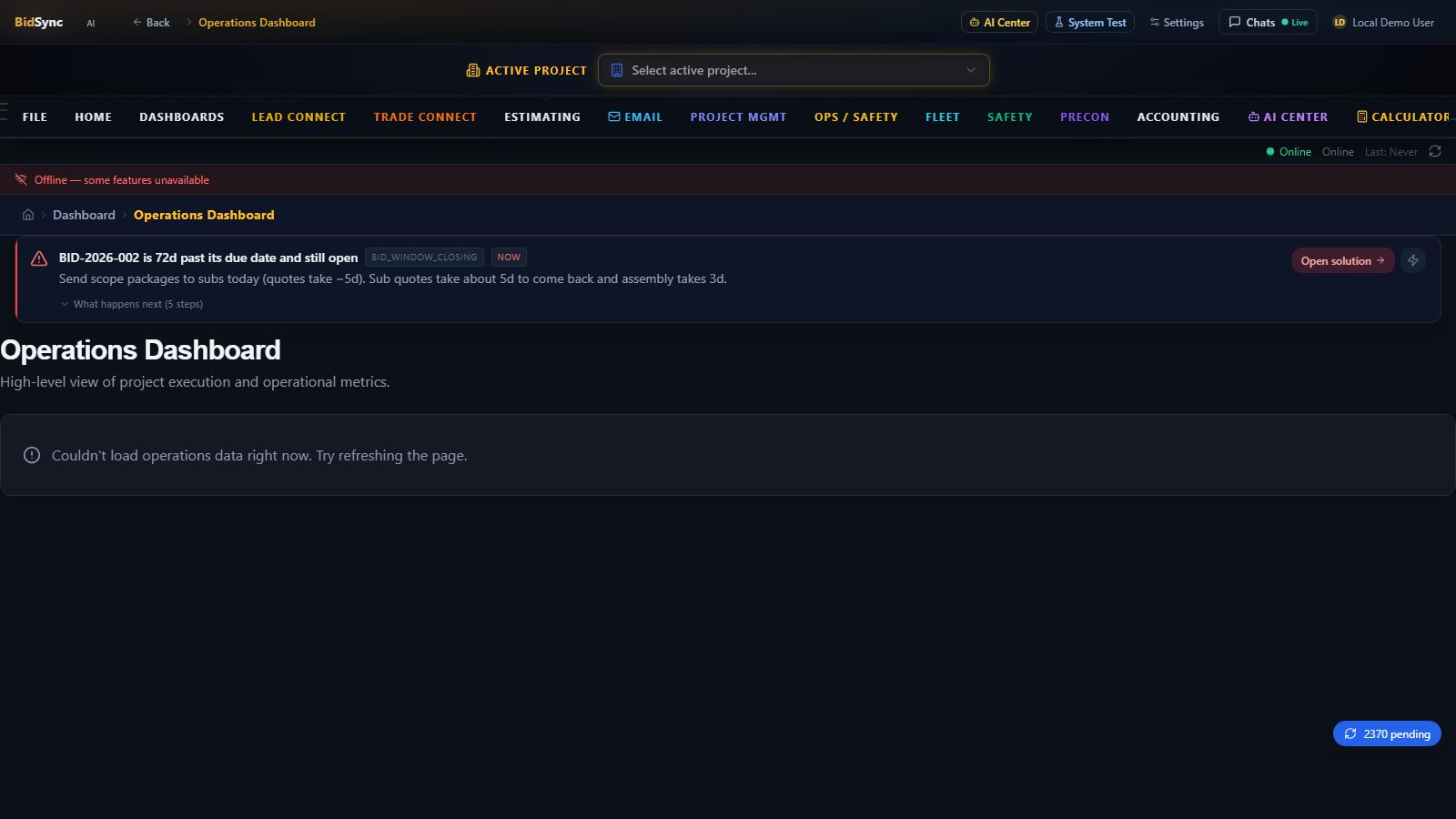Open AI Center from top bar
Screen dimensions: 1456x819
click(999, 22)
